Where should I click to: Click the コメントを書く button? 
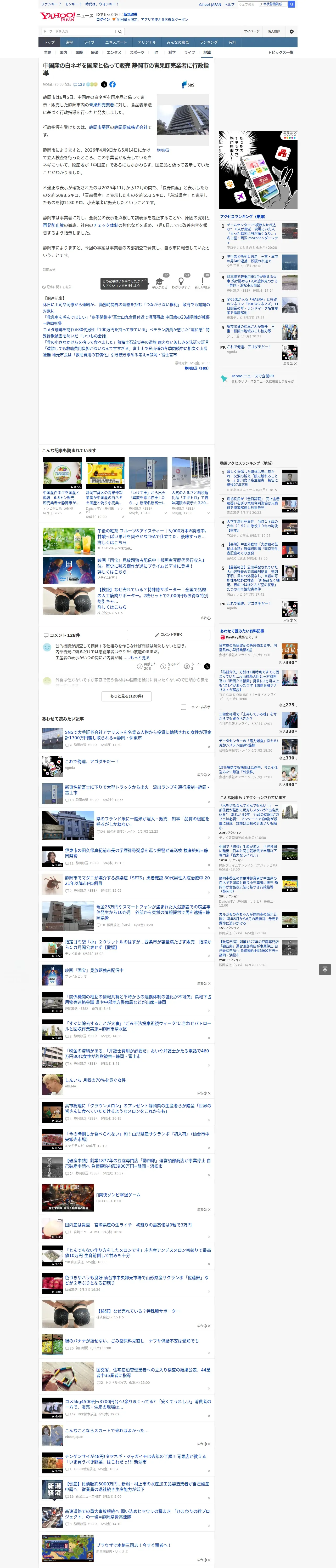168,635
